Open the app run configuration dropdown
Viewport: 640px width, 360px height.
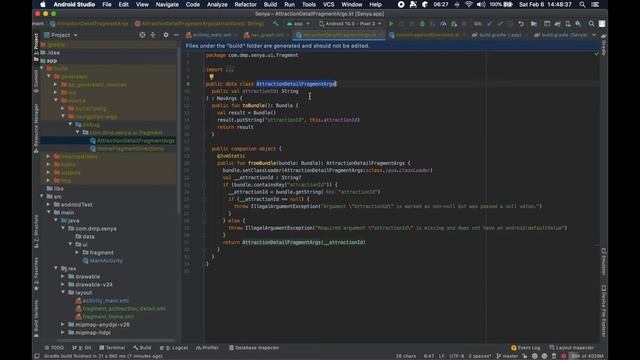pos(298,24)
